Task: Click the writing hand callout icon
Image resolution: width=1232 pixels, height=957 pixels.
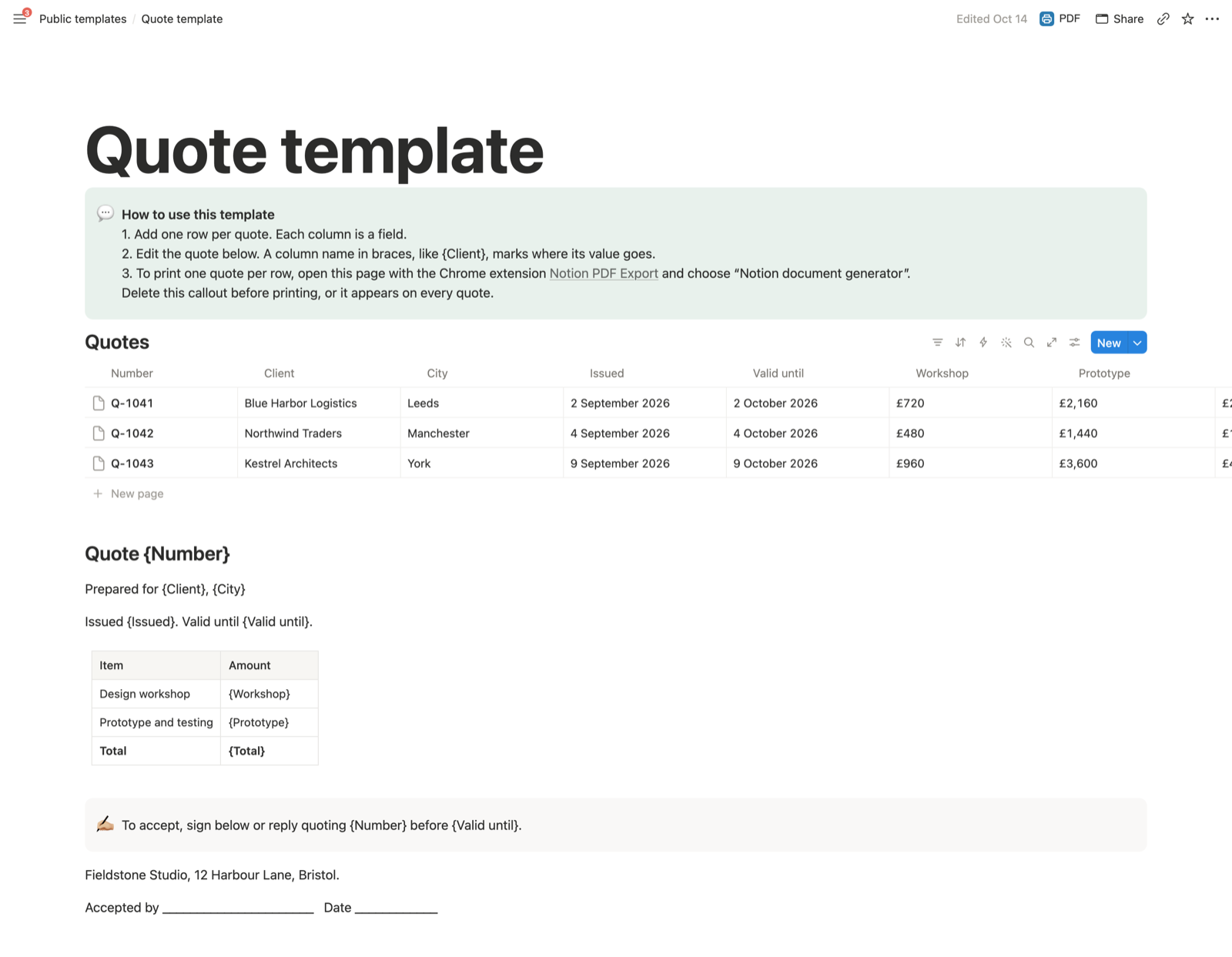Action: click(x=105, y=825)
